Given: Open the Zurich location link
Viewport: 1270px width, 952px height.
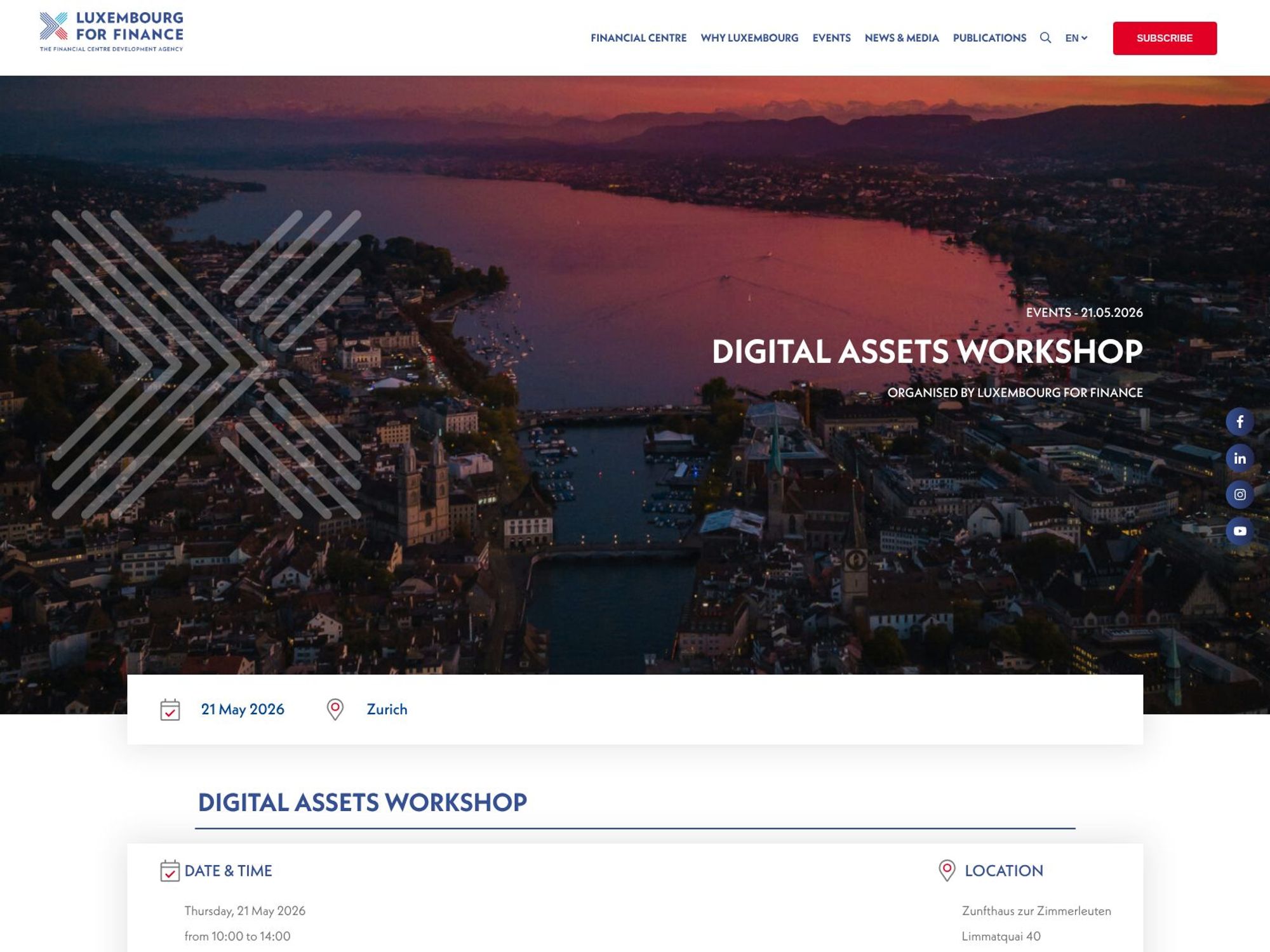Looking at the screenshot, I should 387,710.
